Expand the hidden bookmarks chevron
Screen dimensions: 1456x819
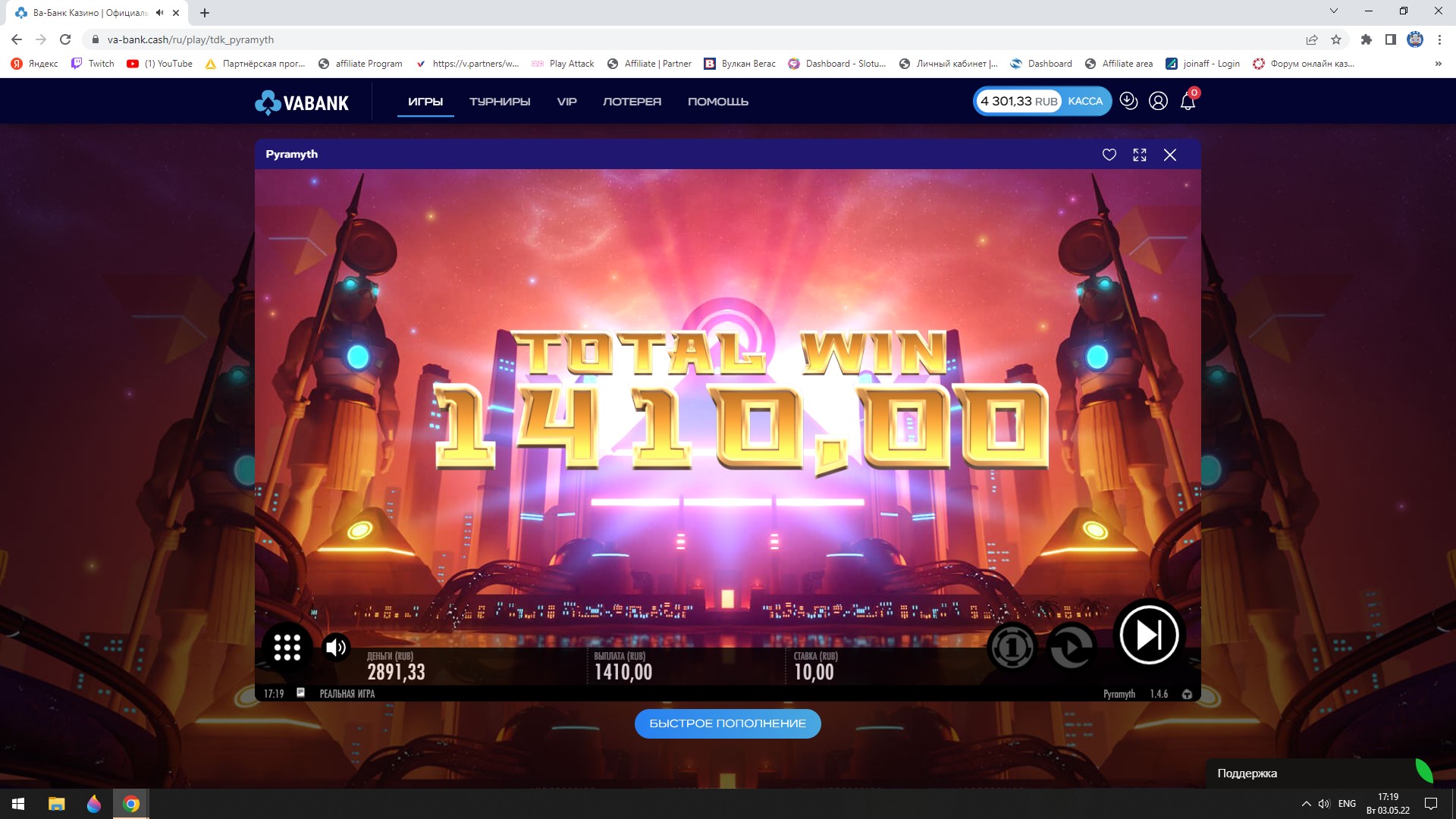(x=1438, y=64)
